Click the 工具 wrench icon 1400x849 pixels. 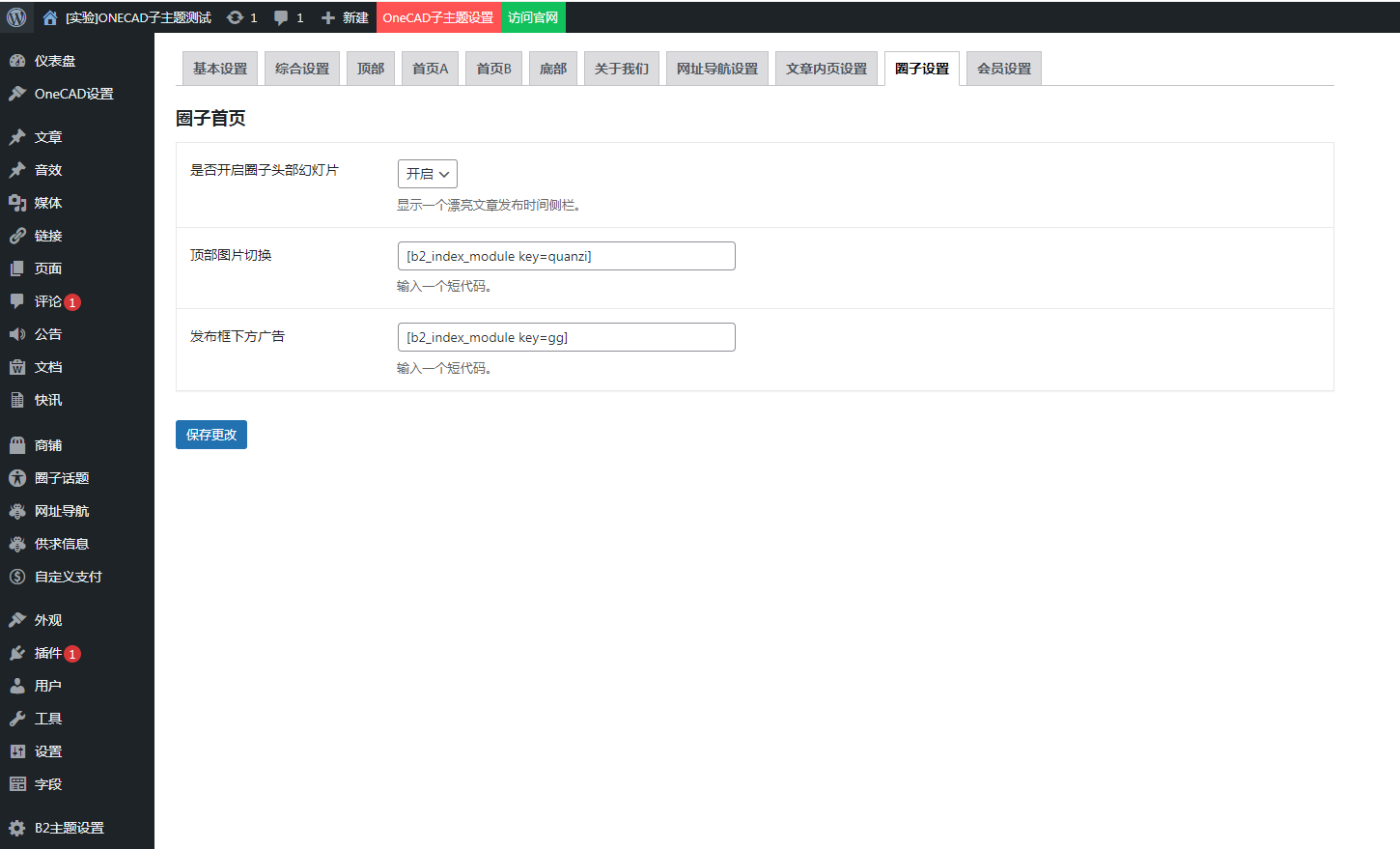click(x=17, y=719)
